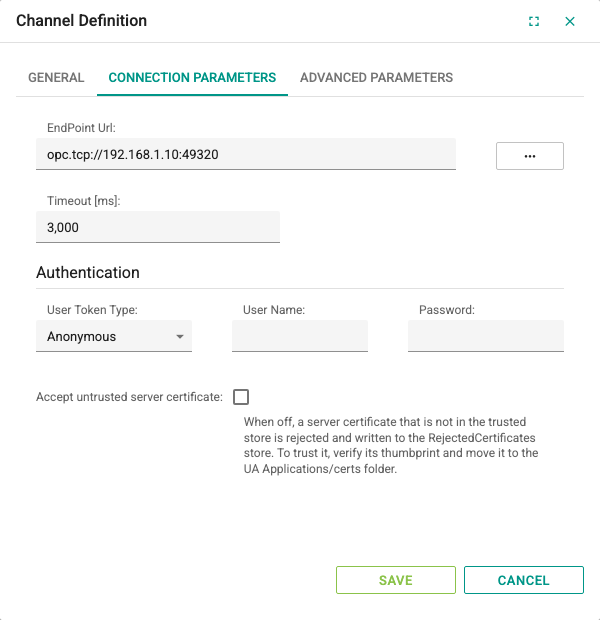Open the Advanced Parameters tab
This screenshot has height=620, width=600.
[x=376, y=78]
